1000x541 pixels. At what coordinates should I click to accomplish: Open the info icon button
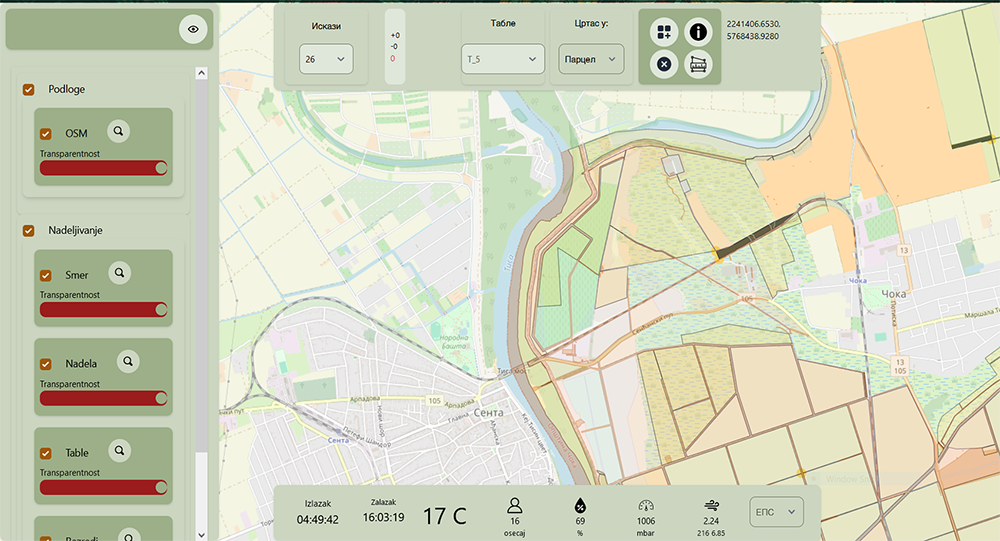(698, 32)
